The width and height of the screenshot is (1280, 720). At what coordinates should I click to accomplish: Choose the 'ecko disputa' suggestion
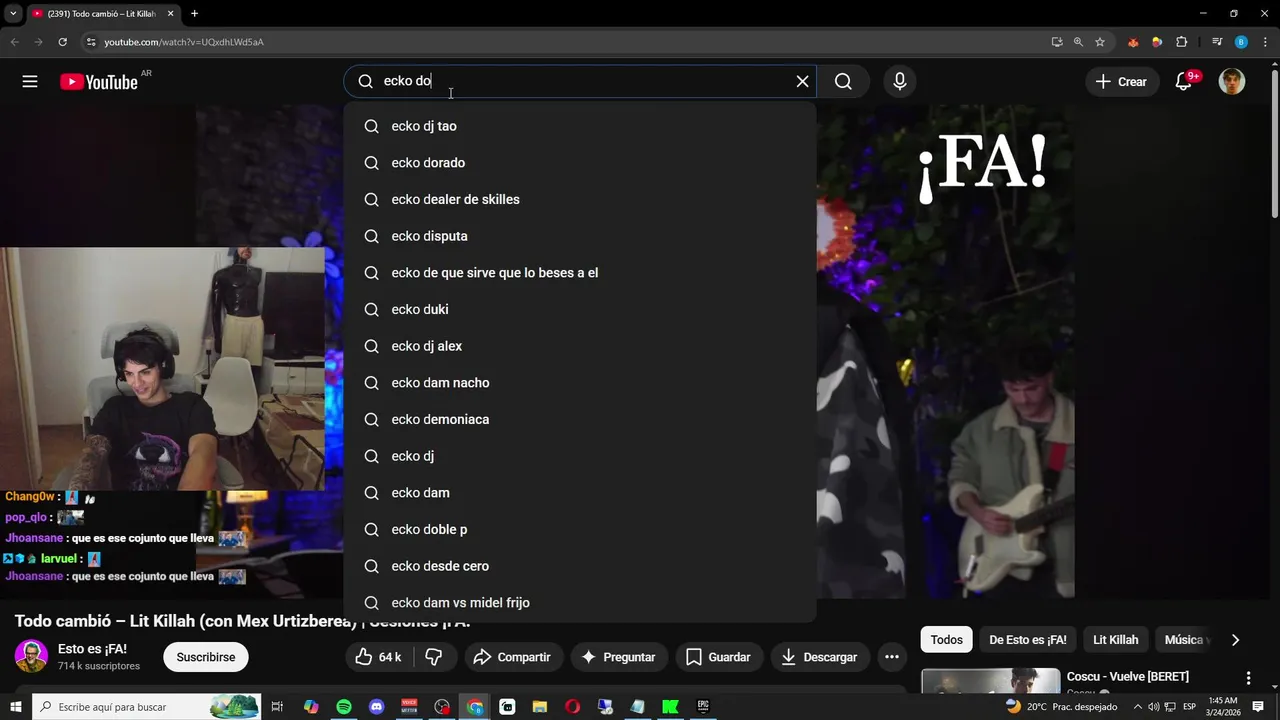580,236
